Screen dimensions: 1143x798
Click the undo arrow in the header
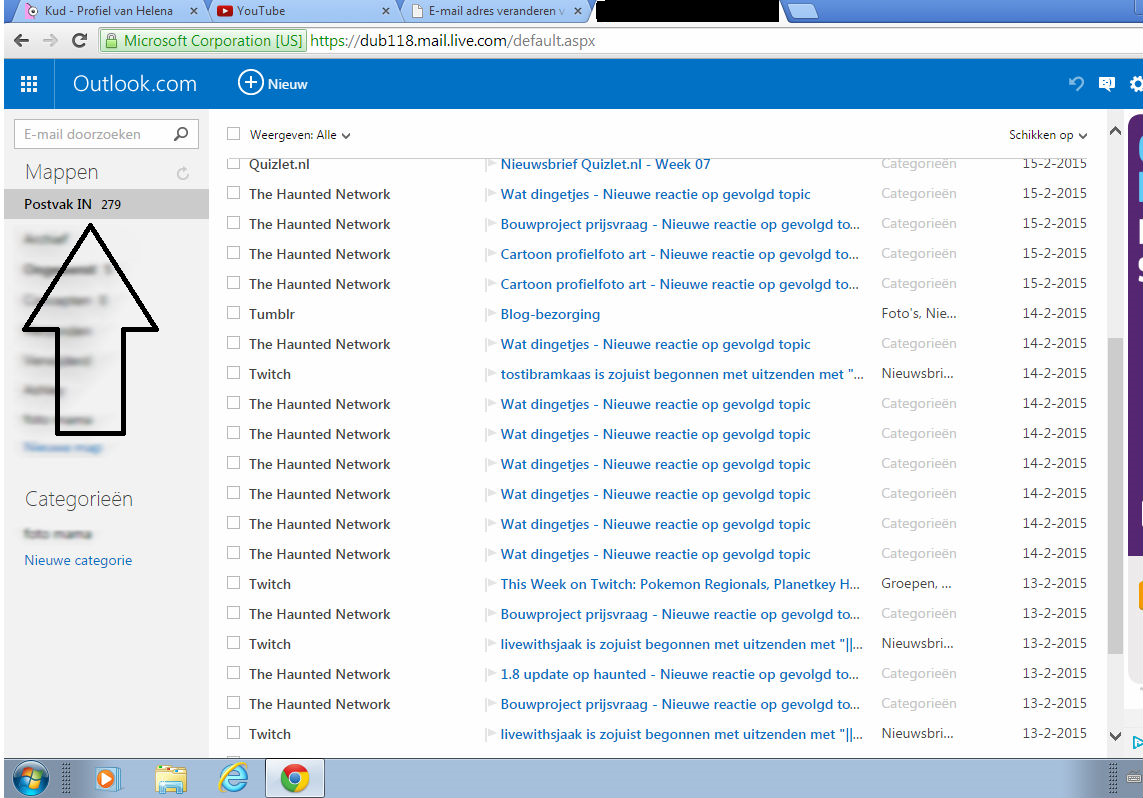(x=1076, y=84)
